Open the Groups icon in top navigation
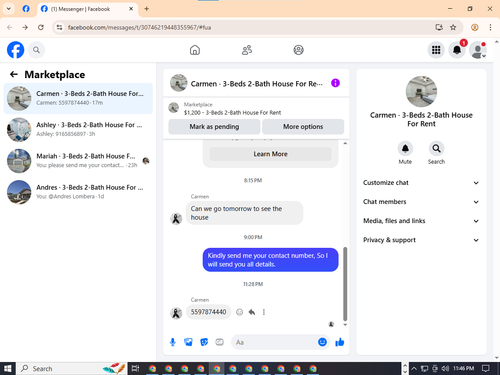The image size is (500, 375). click(298, 50)
